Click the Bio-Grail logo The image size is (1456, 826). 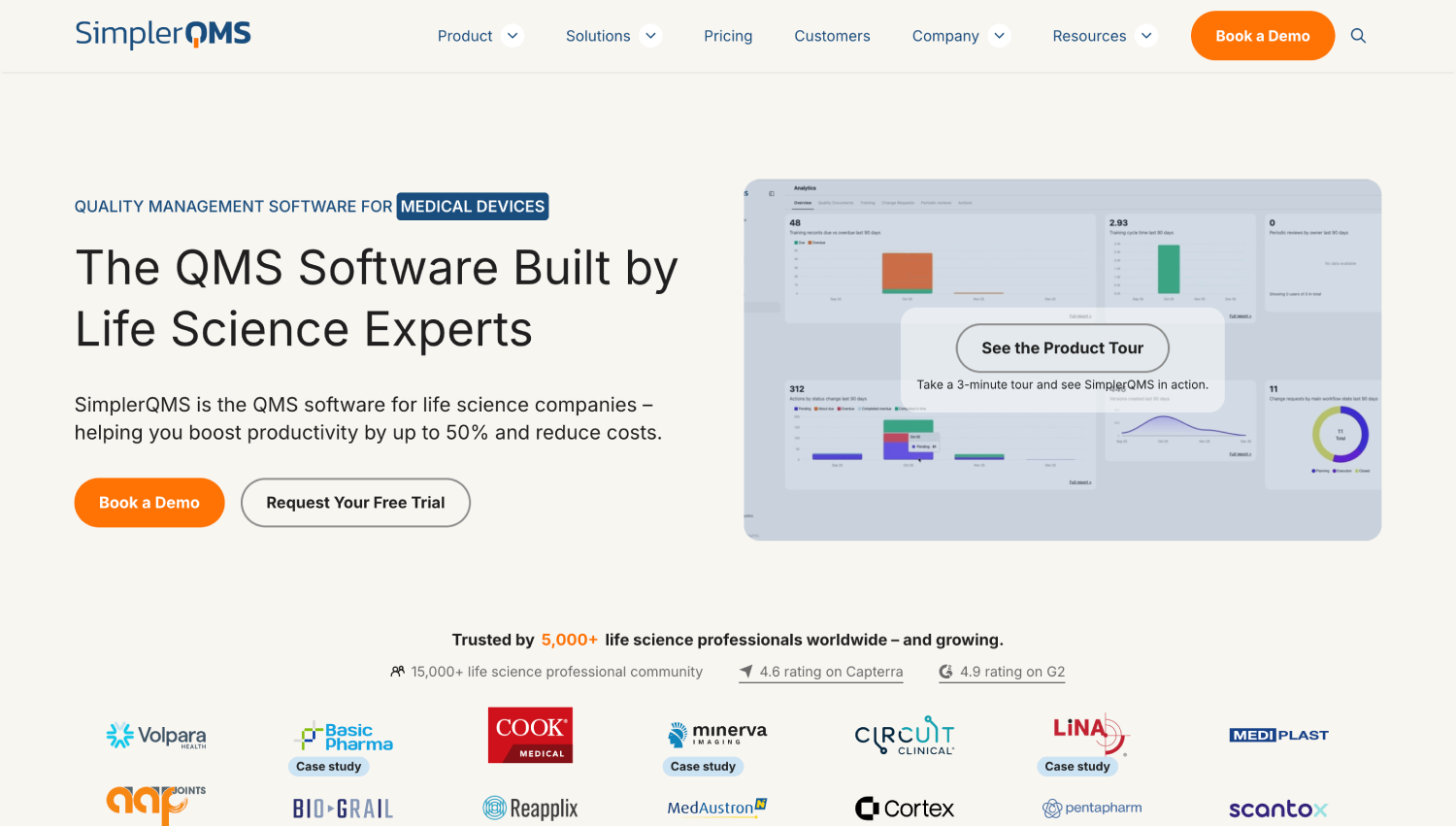pyautogui.click(x=344, y=809)
